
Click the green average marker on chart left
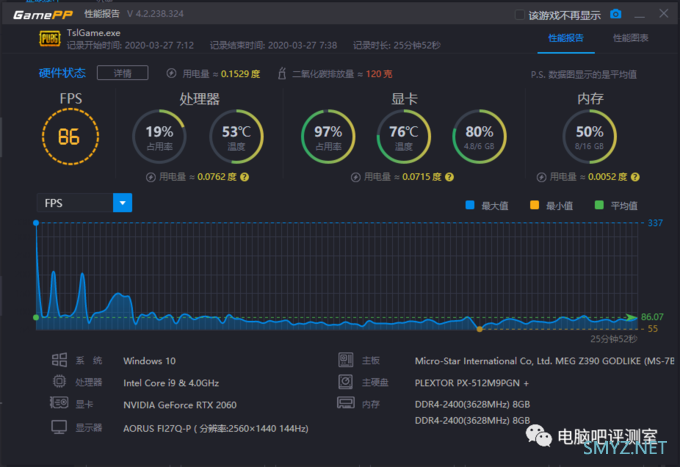[x=36, y=317]
